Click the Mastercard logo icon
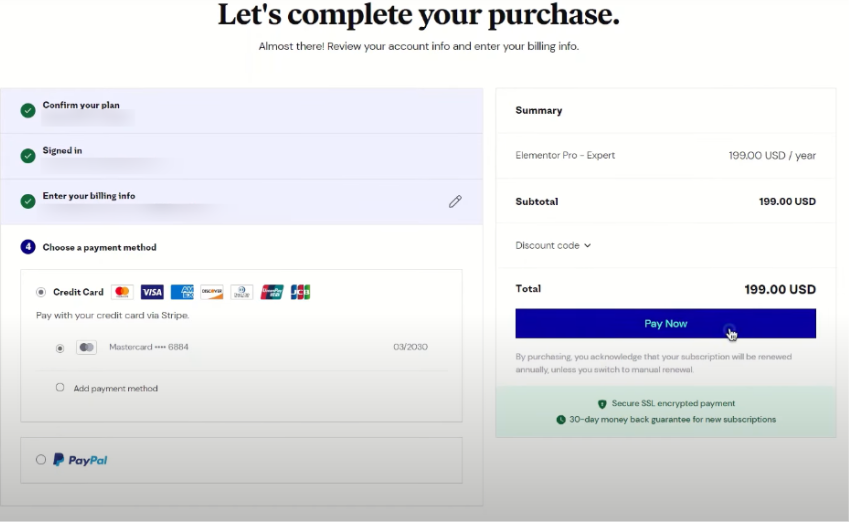The width and height of the screenshot is (849, 523). [122, 292]
